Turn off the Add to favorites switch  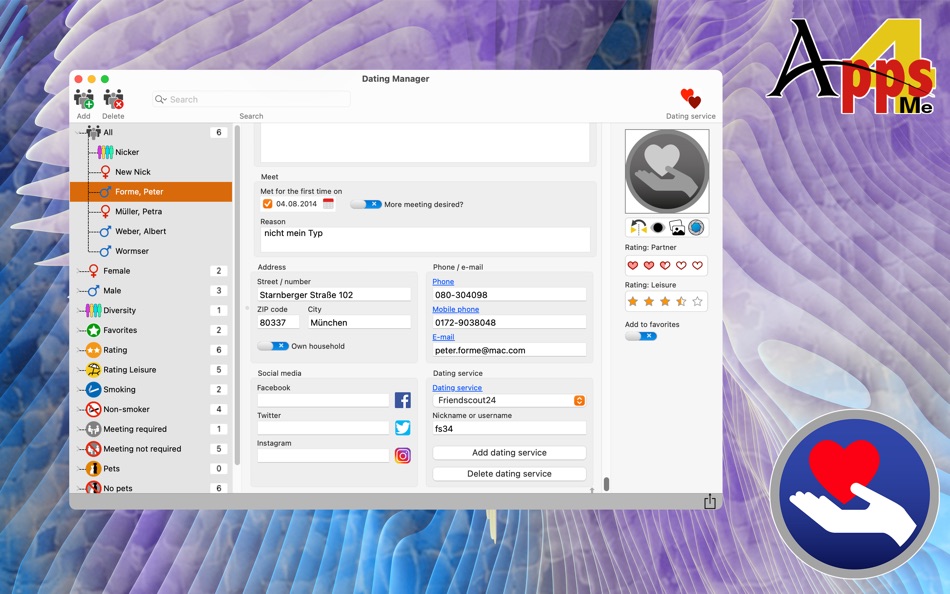[640, 338]
